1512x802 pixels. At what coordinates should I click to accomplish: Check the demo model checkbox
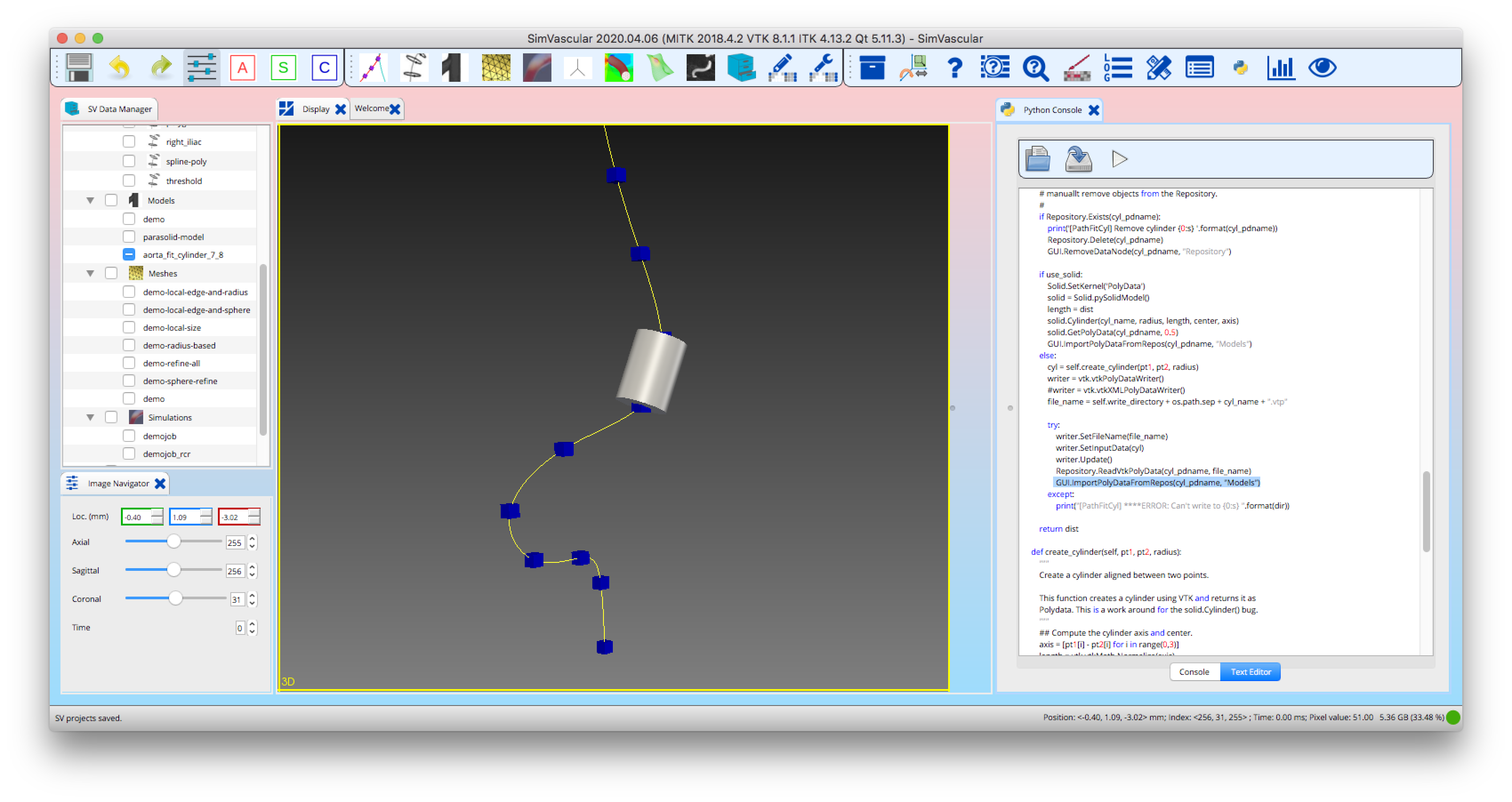click(x=129, y=218)
